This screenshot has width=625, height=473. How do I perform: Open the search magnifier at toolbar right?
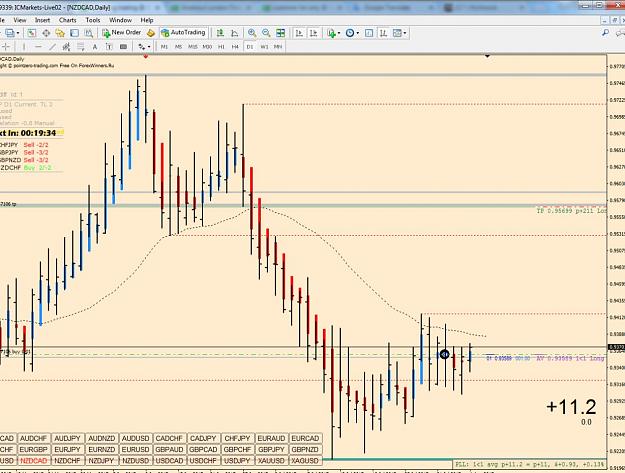click(x=605, y=33)
